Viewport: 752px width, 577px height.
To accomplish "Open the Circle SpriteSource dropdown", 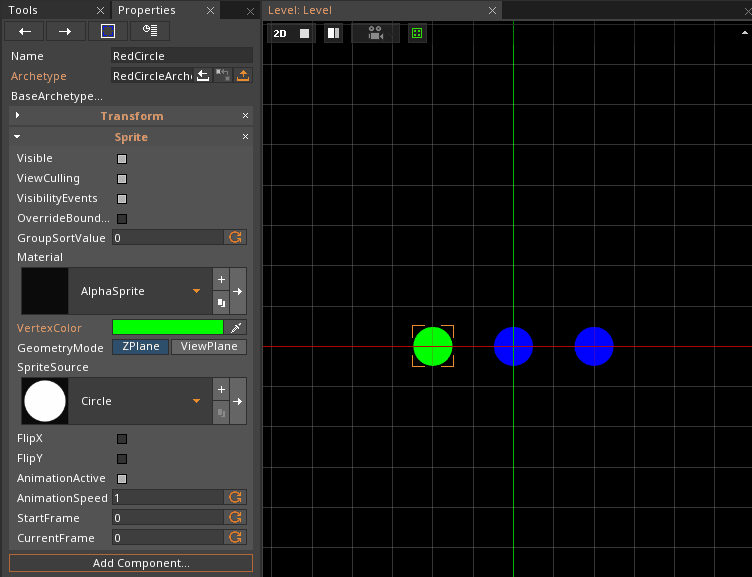I will pyautogui.click(x=196, y=401).
